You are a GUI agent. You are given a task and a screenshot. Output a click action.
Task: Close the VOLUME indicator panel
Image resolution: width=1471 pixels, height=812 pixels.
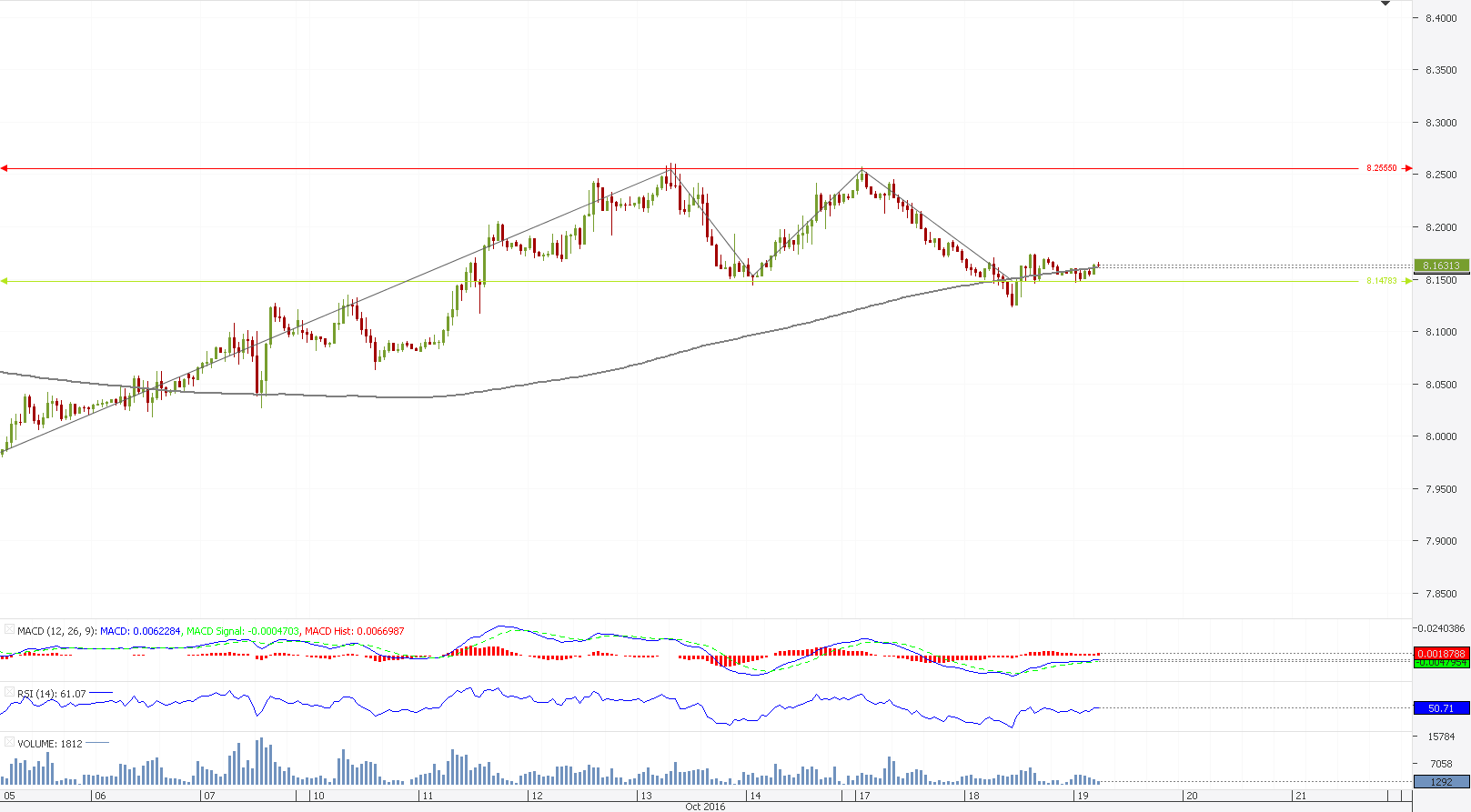pyautogui.click(x=9, y=743)
